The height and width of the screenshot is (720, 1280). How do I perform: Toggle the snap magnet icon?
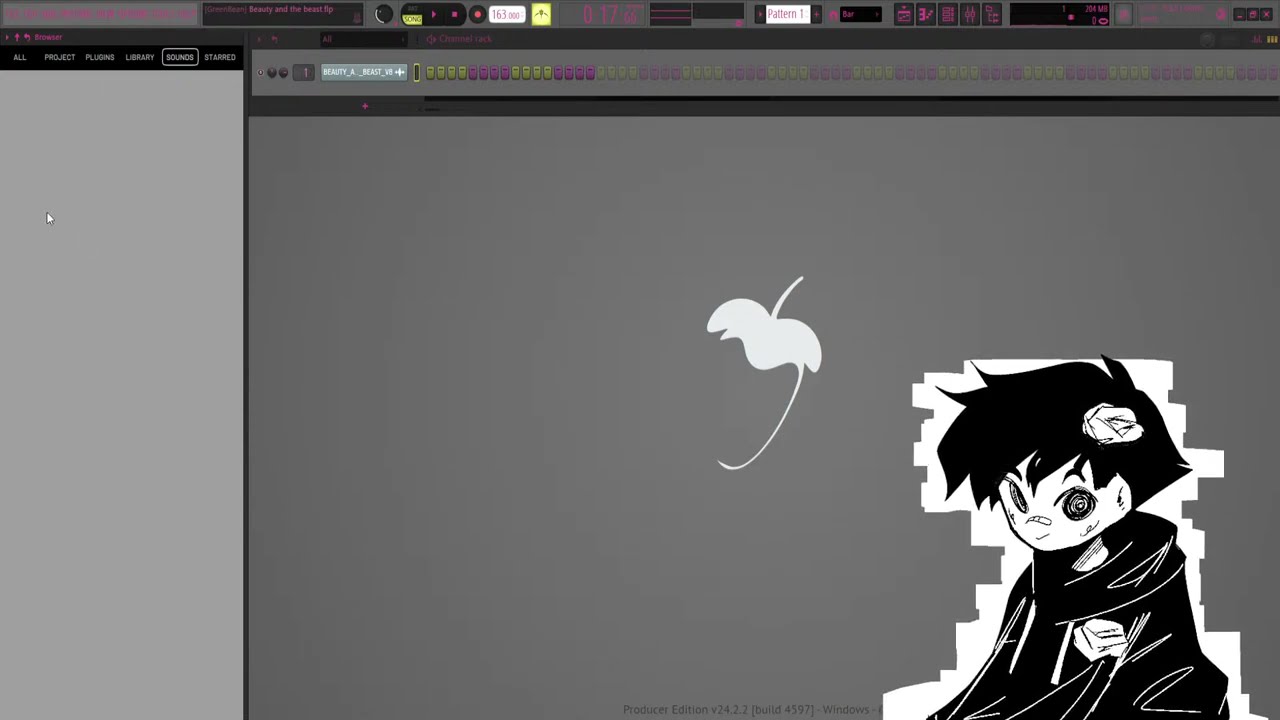point(833,14)
